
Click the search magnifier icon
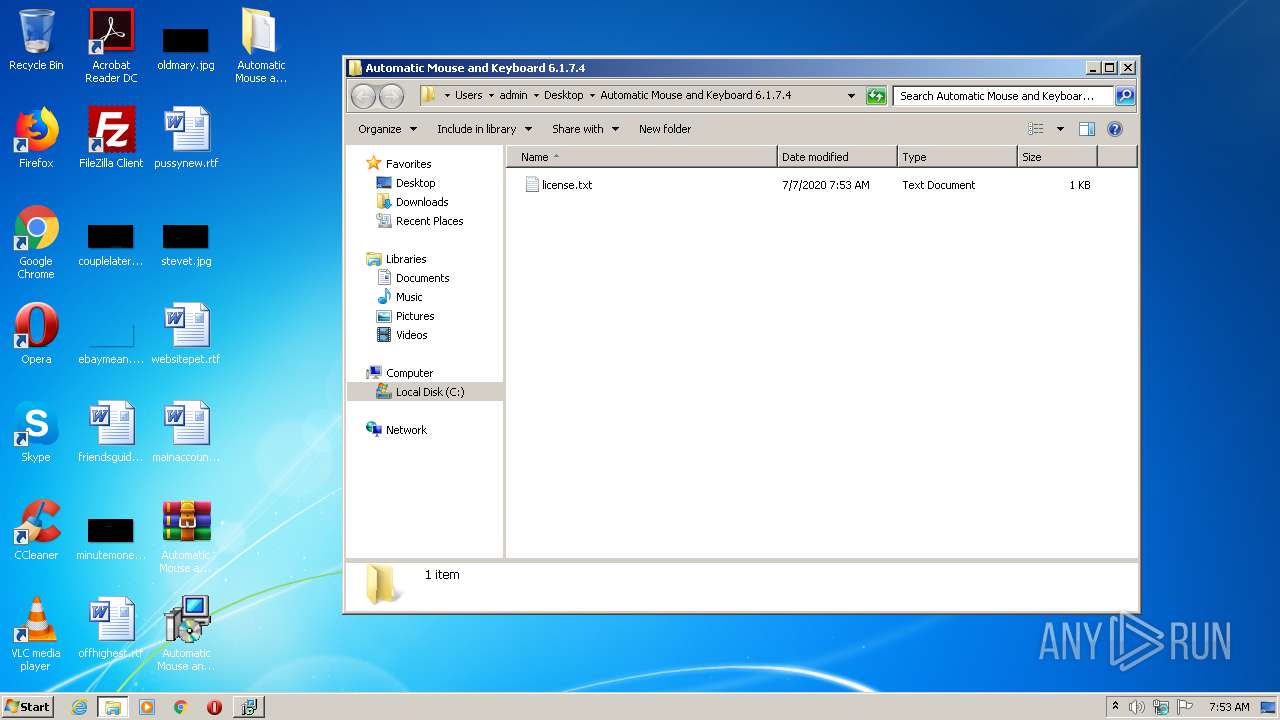(x=1125, y=96)
